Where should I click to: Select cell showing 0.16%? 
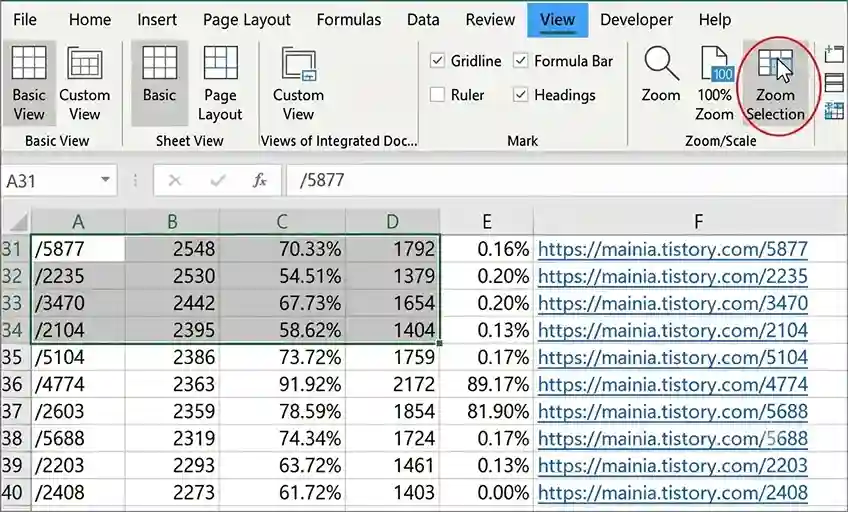click(487, 249)
